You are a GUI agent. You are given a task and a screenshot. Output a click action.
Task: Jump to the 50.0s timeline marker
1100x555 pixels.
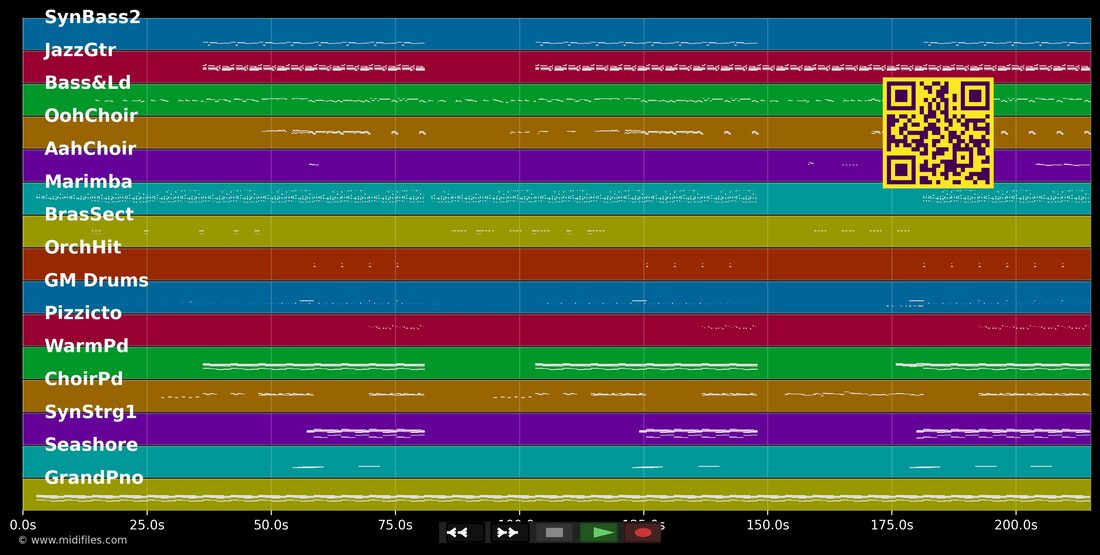pos(271,525)
